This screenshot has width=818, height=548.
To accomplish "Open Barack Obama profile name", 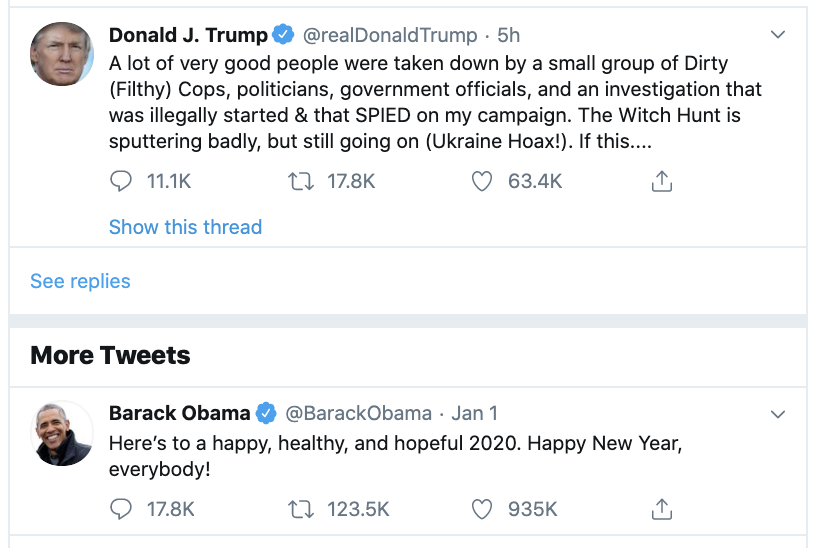I will [179, 413].
